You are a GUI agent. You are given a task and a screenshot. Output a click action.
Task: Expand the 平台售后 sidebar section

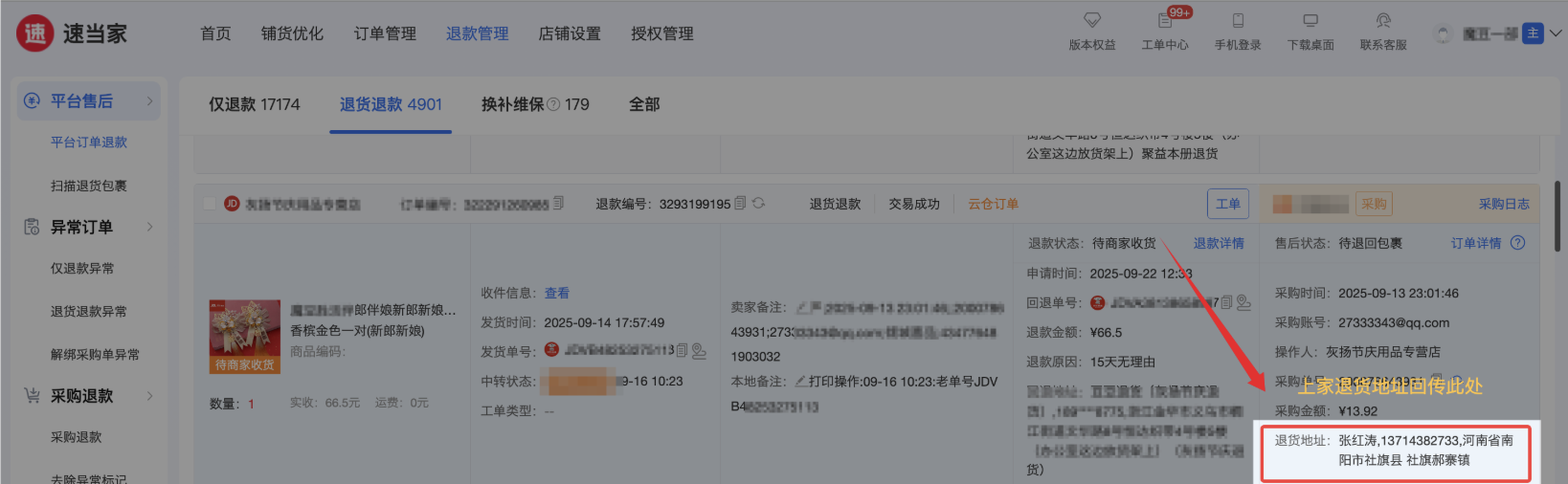point(150,101)
